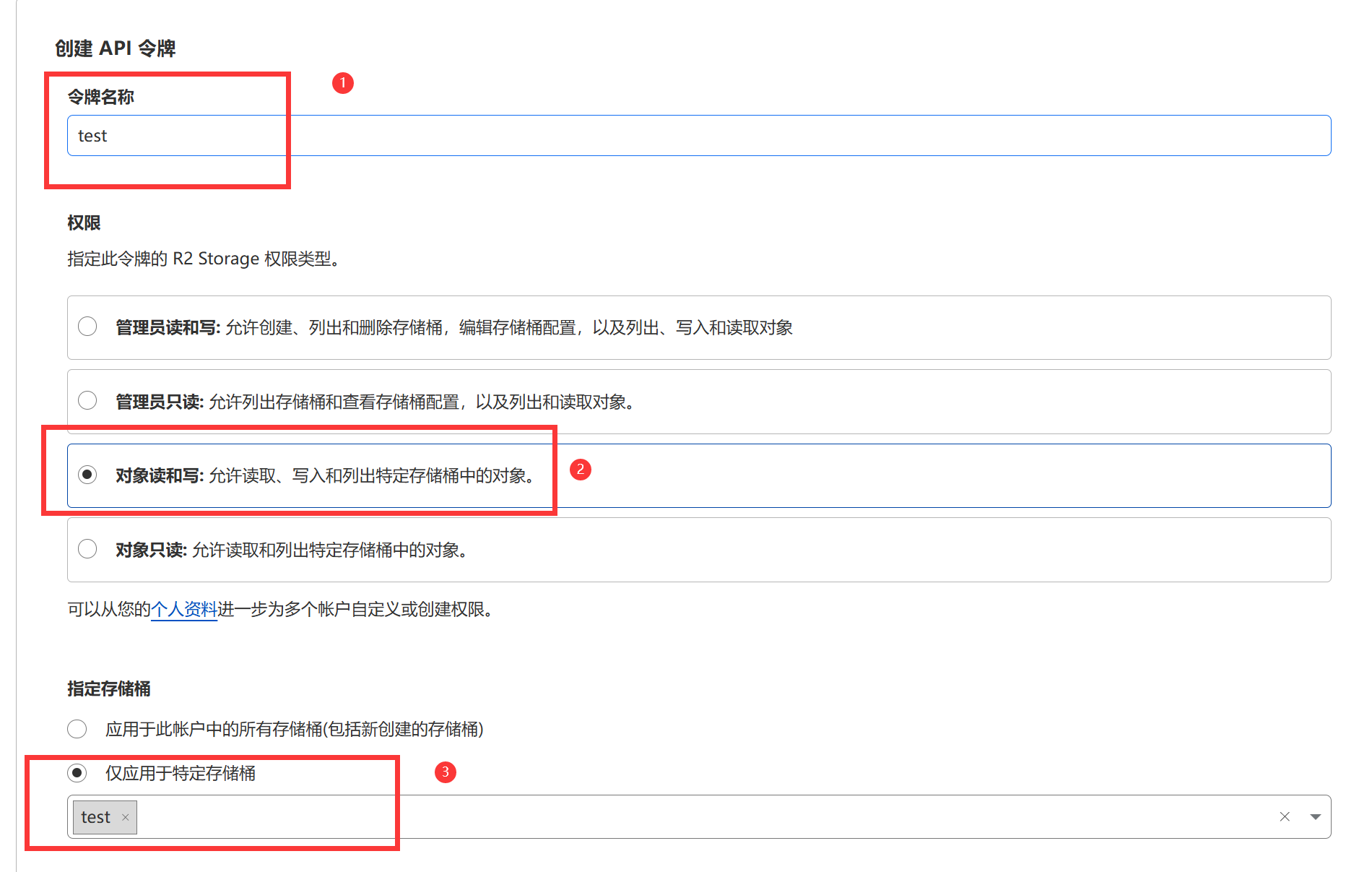This screenshot has height=872, width=1372.
Task: Select 应用于此帐户中的所有存储桶 radio option
Action: click(x=77, y=729)
